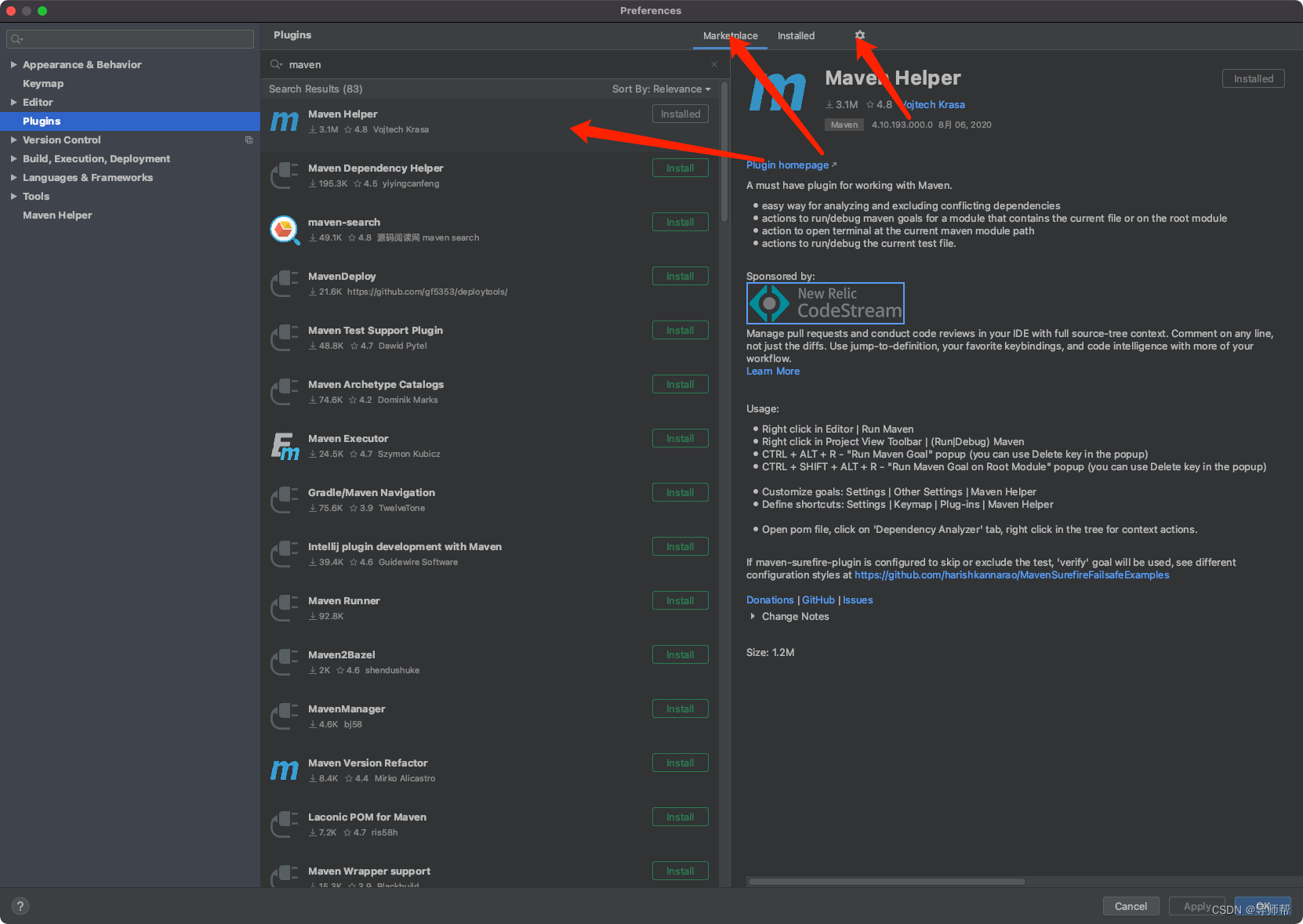Viewport: 1303px width, 924px height.
Task: Open the MavenSurefireFailsafeExamples GitHub URL
Action: 1011,574
